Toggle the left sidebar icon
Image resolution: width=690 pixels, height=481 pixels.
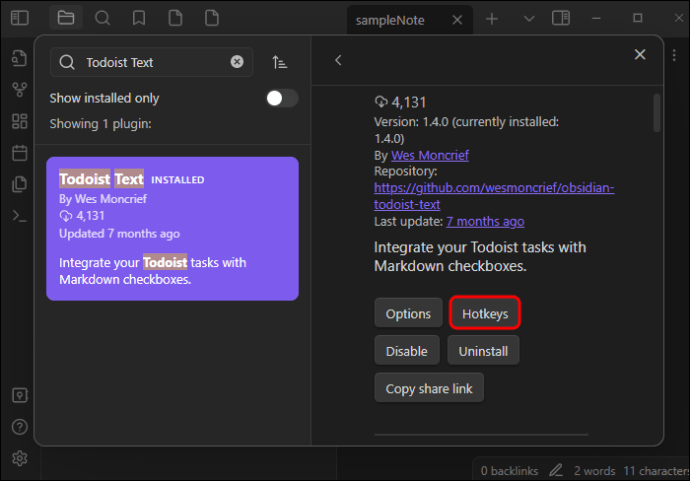pos(19,18)
